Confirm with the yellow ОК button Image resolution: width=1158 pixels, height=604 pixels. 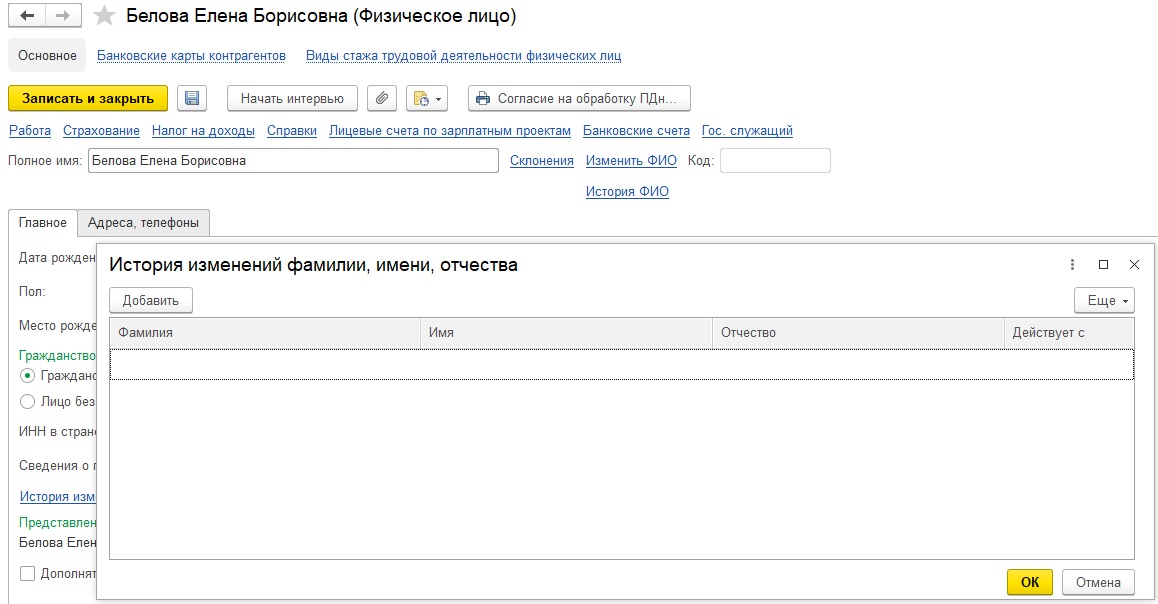tap(1030, 582)
